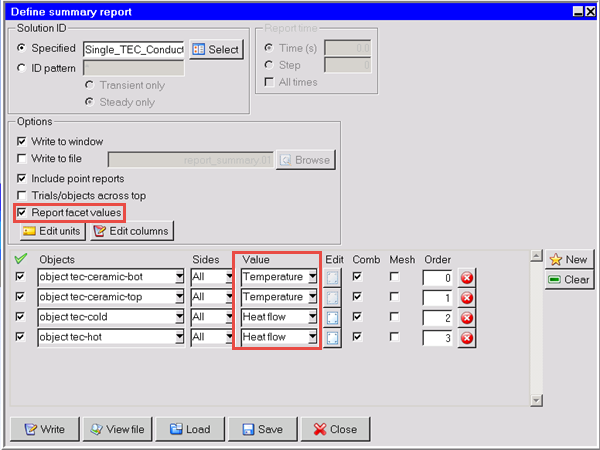
Task: Delete the tec-ceramic-bot row with red X
Action: [467, 278]
